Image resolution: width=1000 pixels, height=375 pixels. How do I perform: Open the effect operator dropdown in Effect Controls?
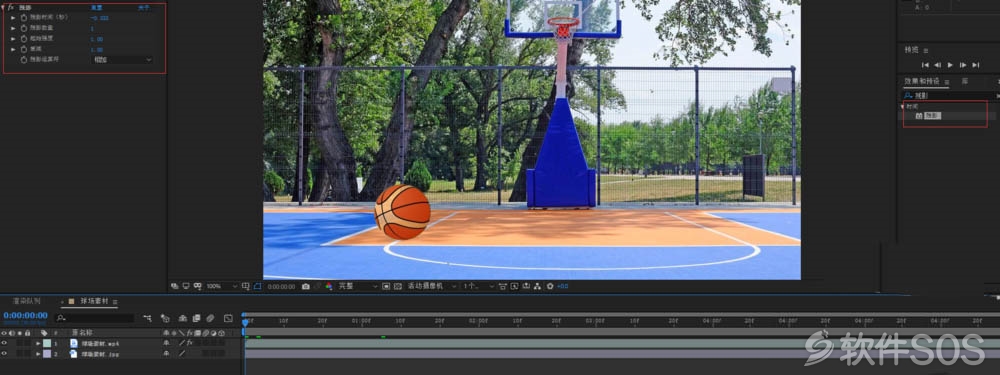[x=122, y=59]
